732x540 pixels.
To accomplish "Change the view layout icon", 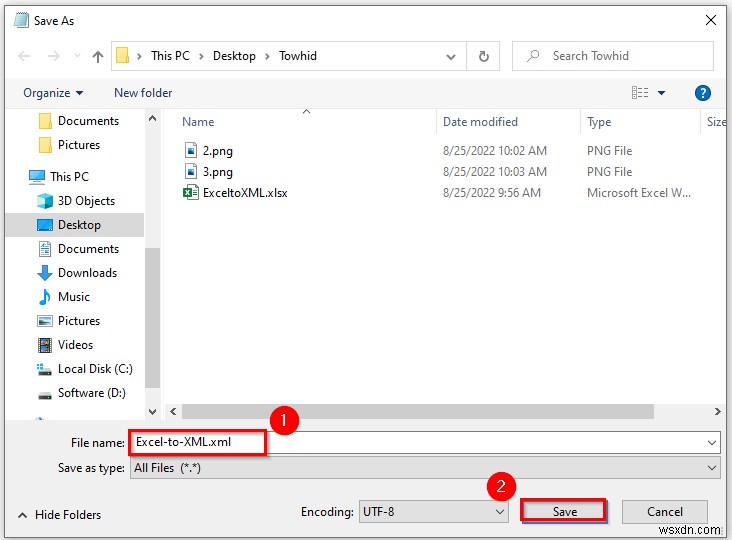I will pyautogui.click(x=640, y=93).
